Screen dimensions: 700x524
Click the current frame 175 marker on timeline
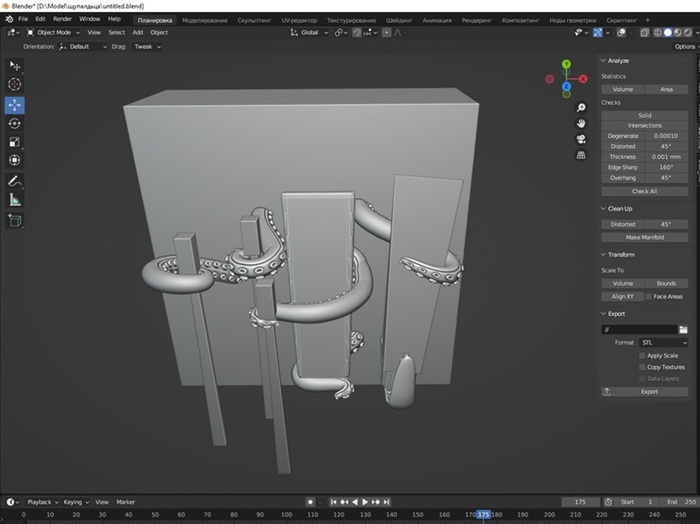click(x=483, y=514)
